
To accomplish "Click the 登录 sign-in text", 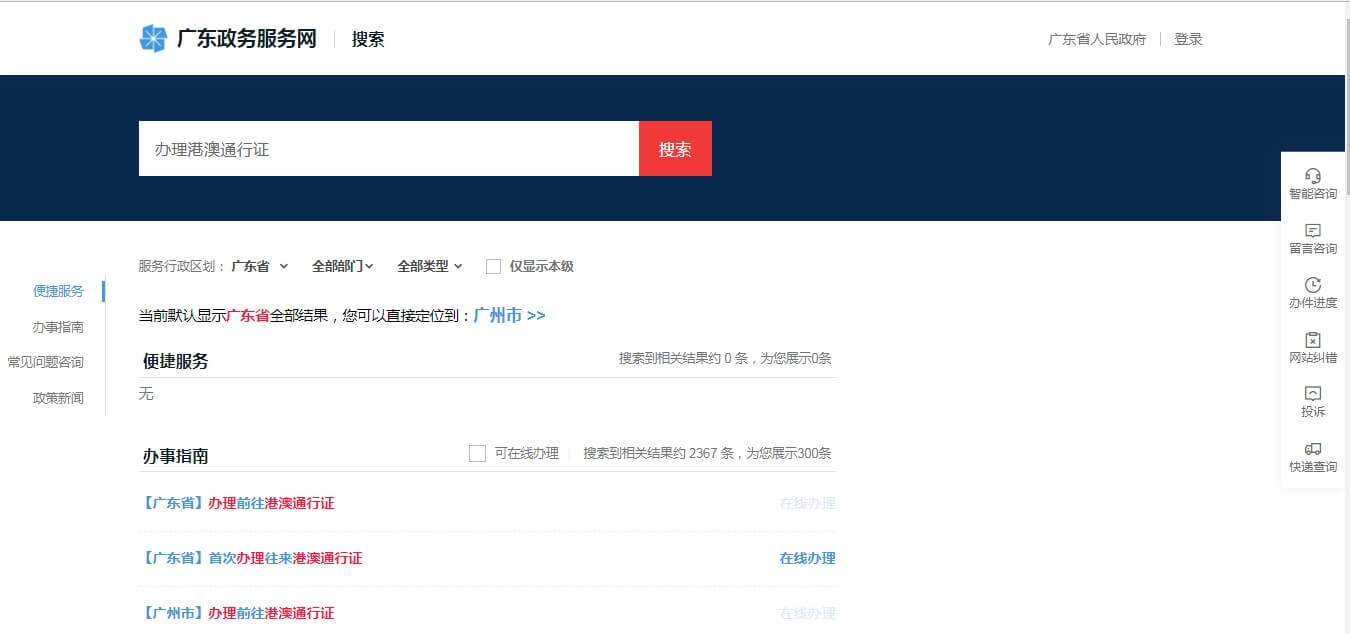I will [1189, 39].
